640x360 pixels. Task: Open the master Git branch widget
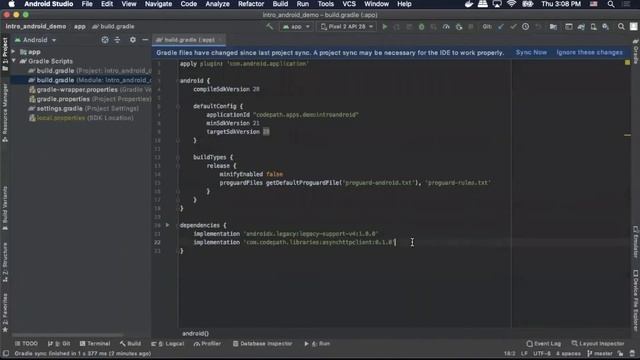coord(600,353)
